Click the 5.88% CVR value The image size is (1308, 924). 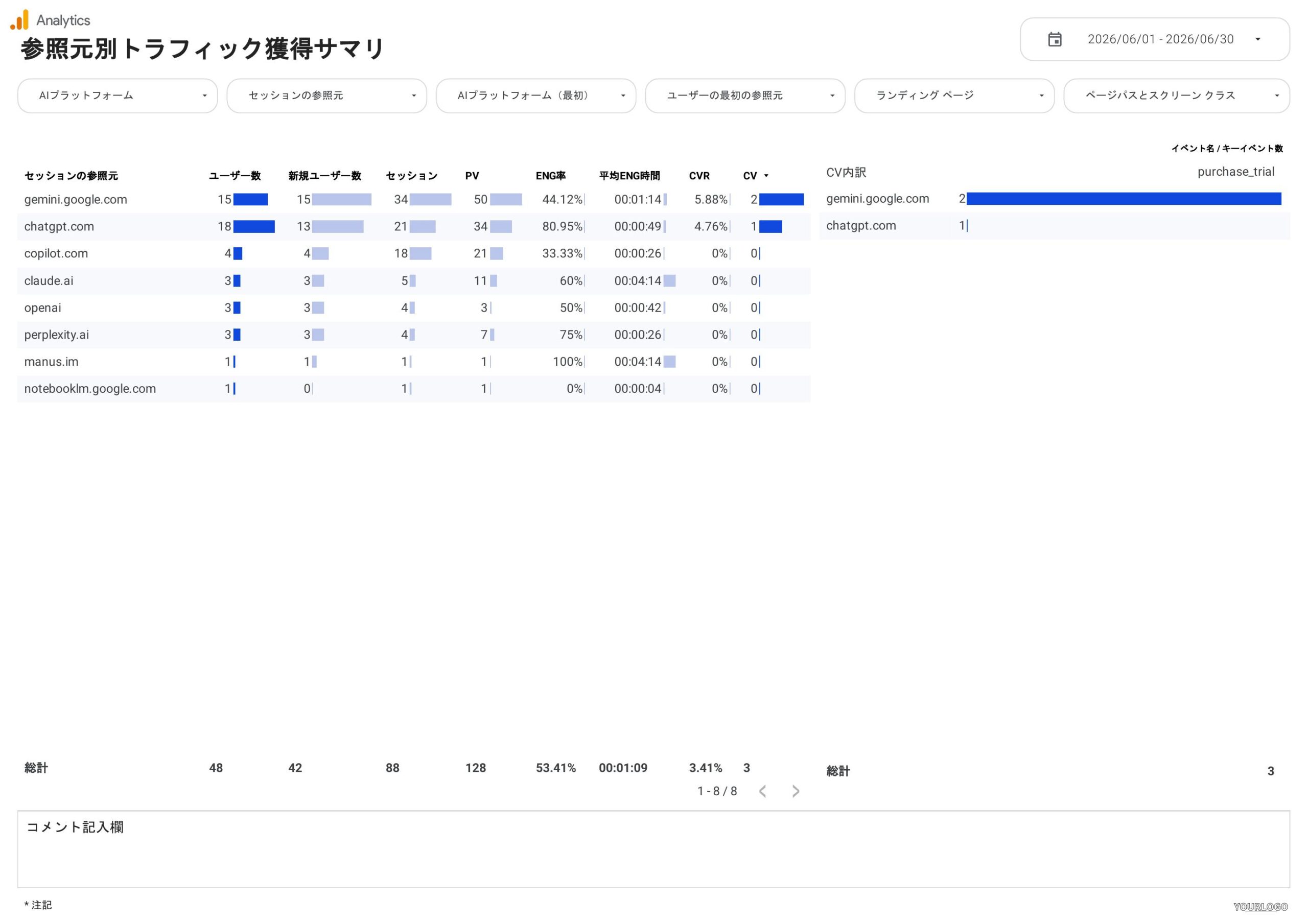(x=710, y=200)
